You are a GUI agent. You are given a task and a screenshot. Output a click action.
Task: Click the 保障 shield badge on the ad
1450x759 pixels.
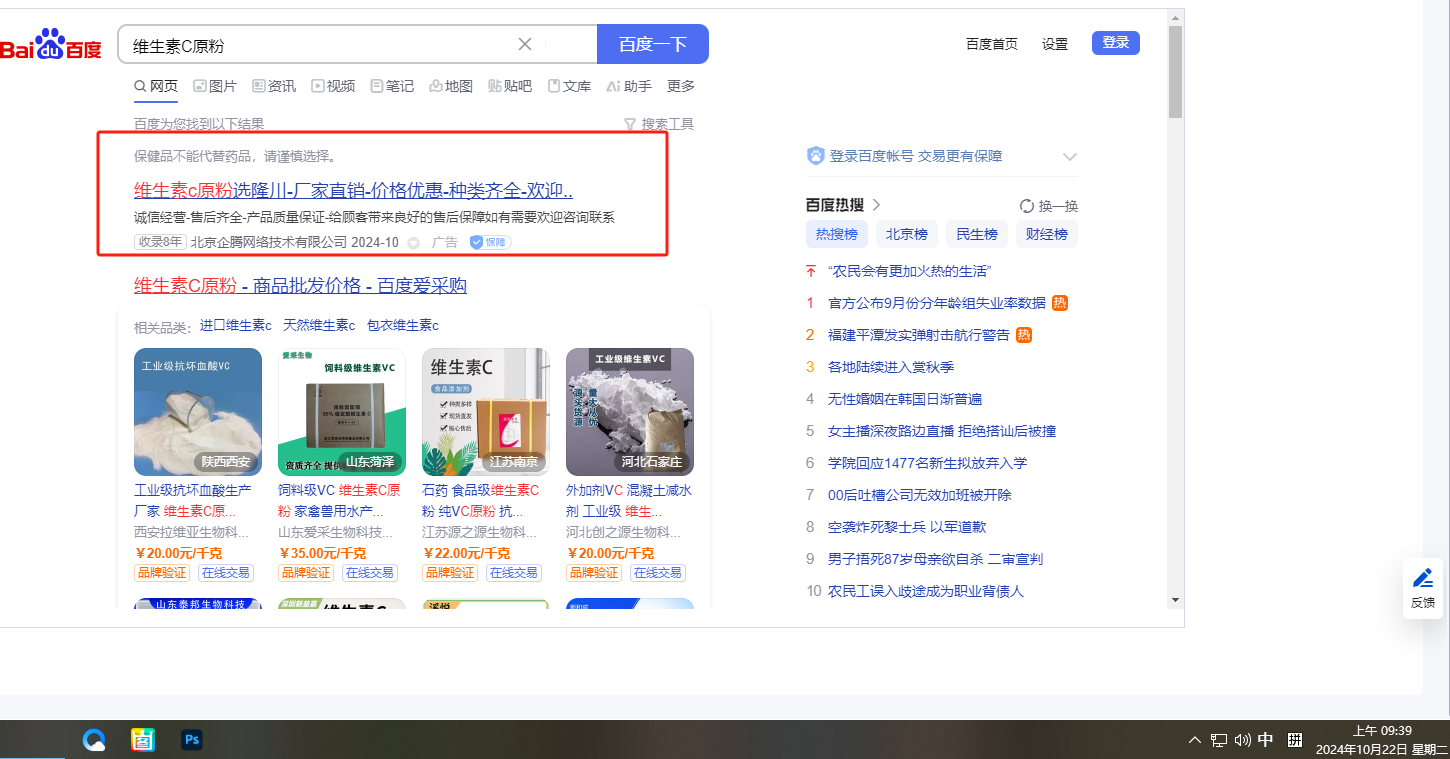point(490,242)
